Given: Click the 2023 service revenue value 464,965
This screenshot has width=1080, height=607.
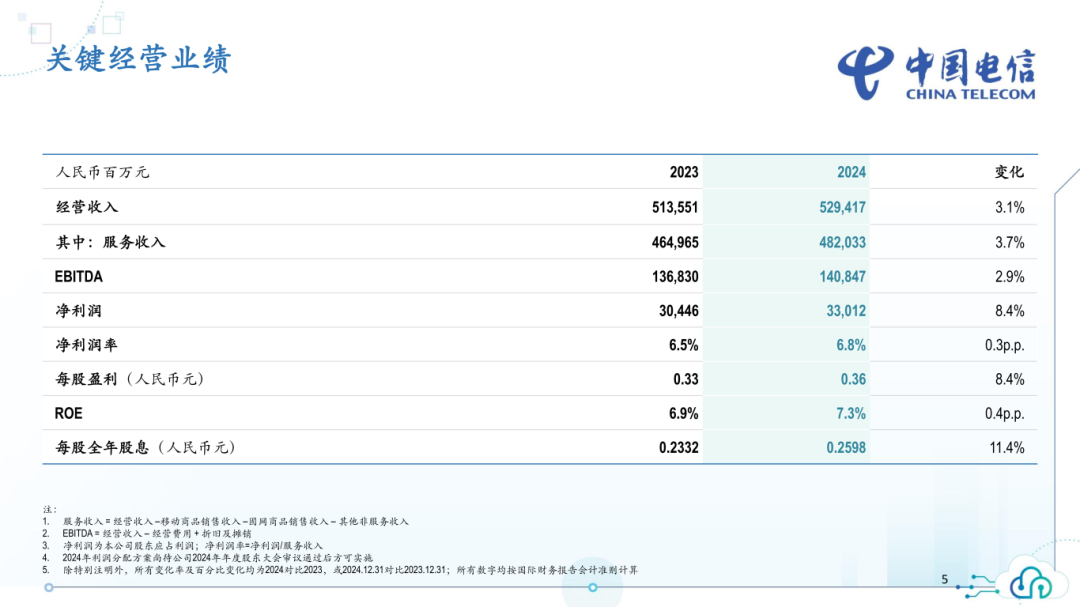Looking at the screenshot, I should pos(675,242).
